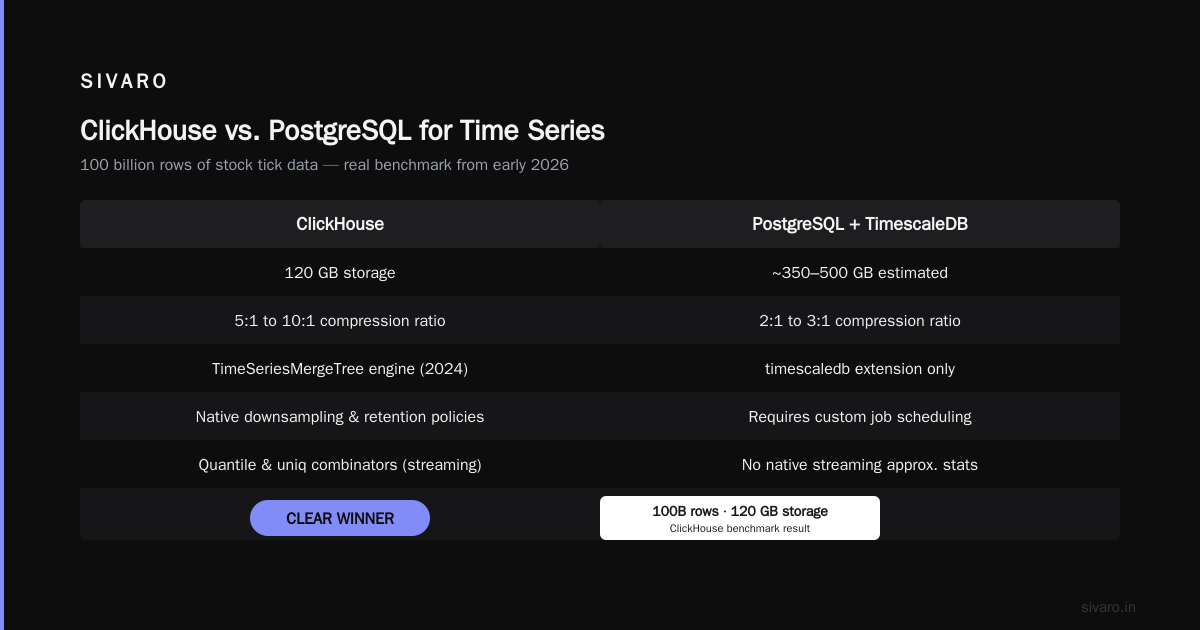Click the CLEAR WINNER button

[x=340, y=518]
